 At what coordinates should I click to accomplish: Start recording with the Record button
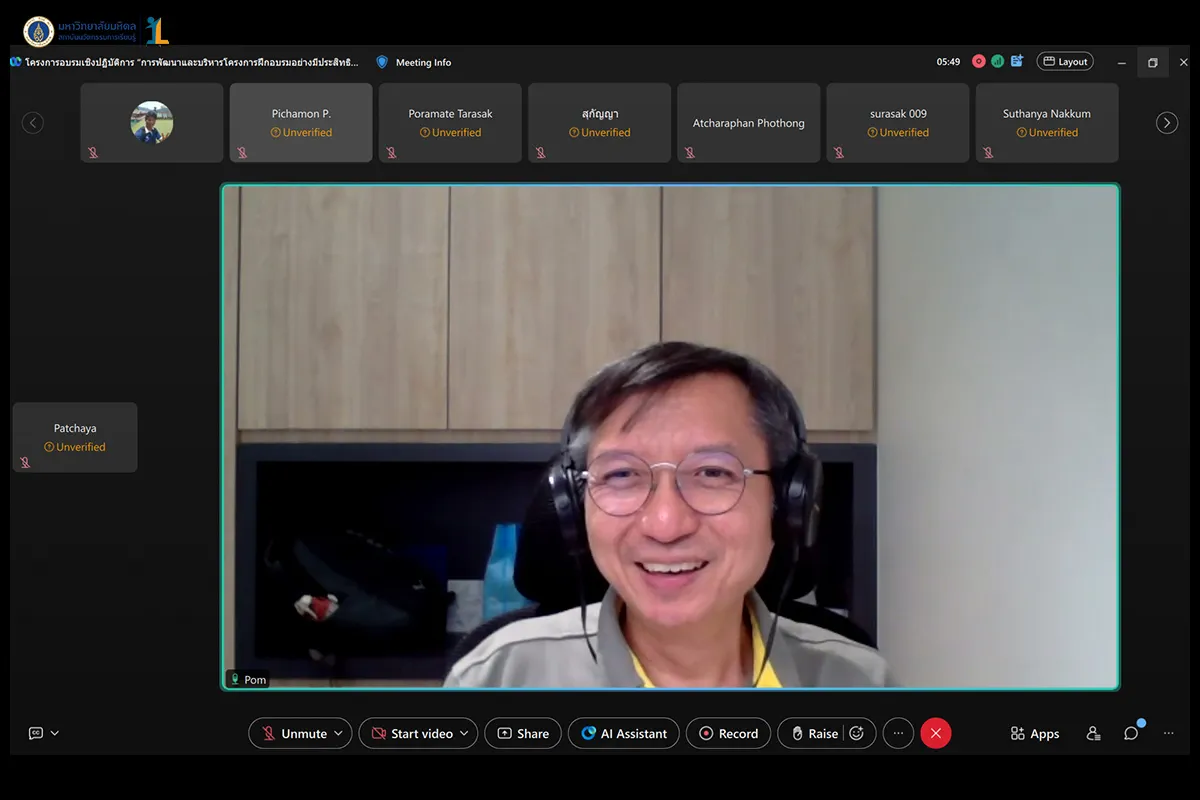[728, 733]
